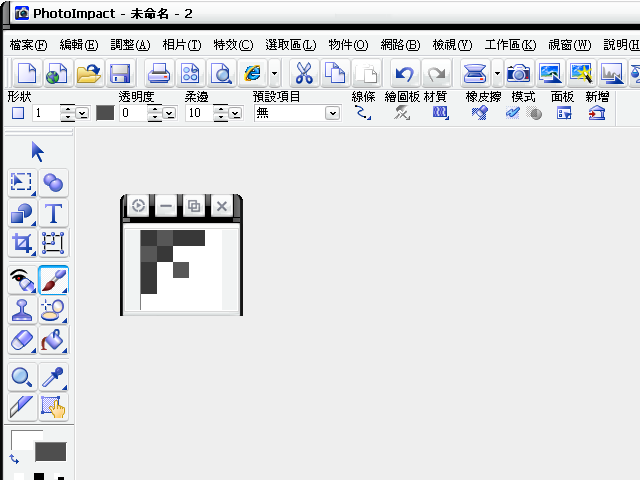Swap foreground and background colors
The width and height of the screenshot is (640, 480).
[14, 459]
